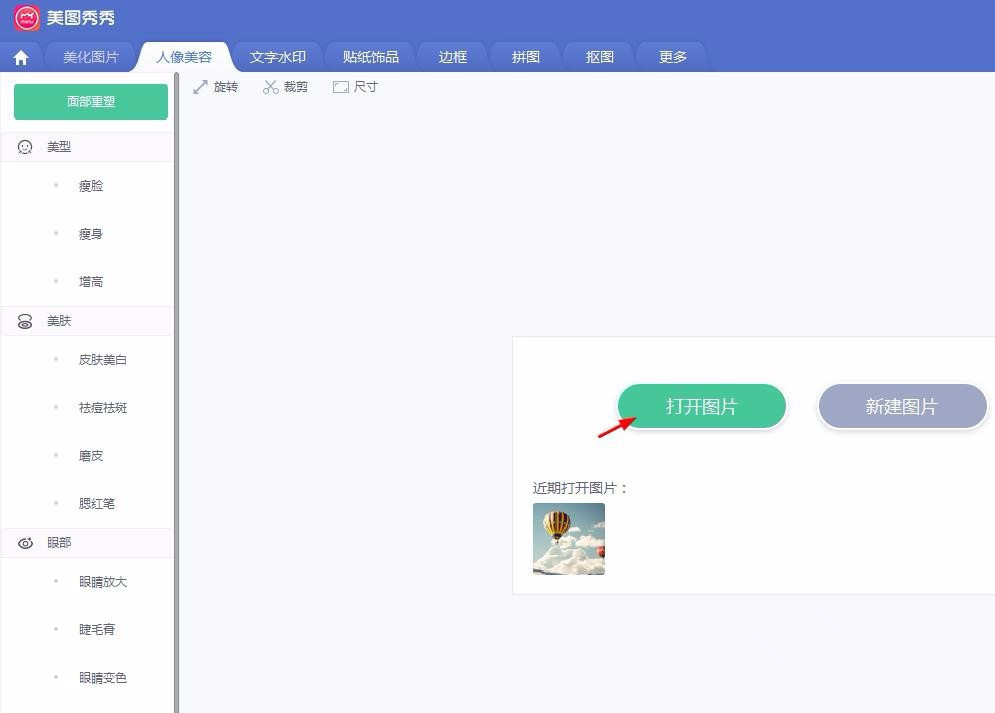Click the eye icon beside 眼部
995x713 pixels.
pyautogui.click(x=25, y=543)
